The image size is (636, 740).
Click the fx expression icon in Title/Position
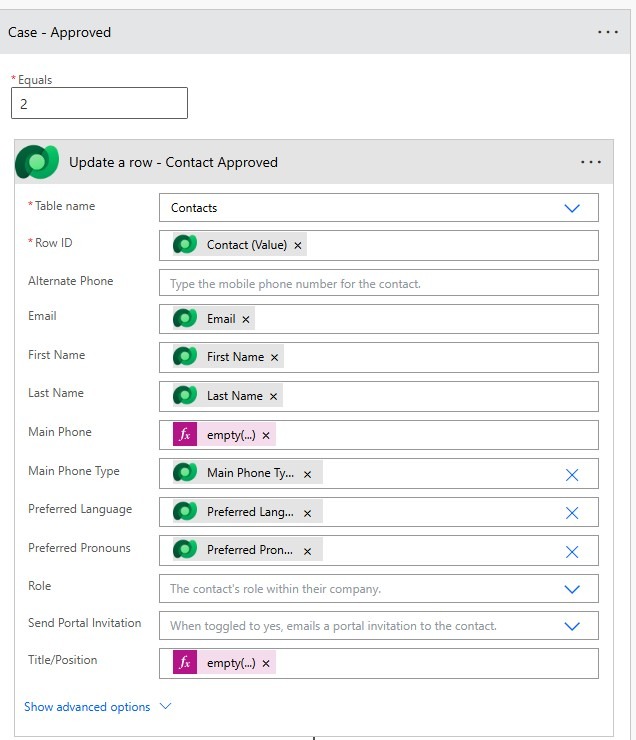tap(184, 663)
